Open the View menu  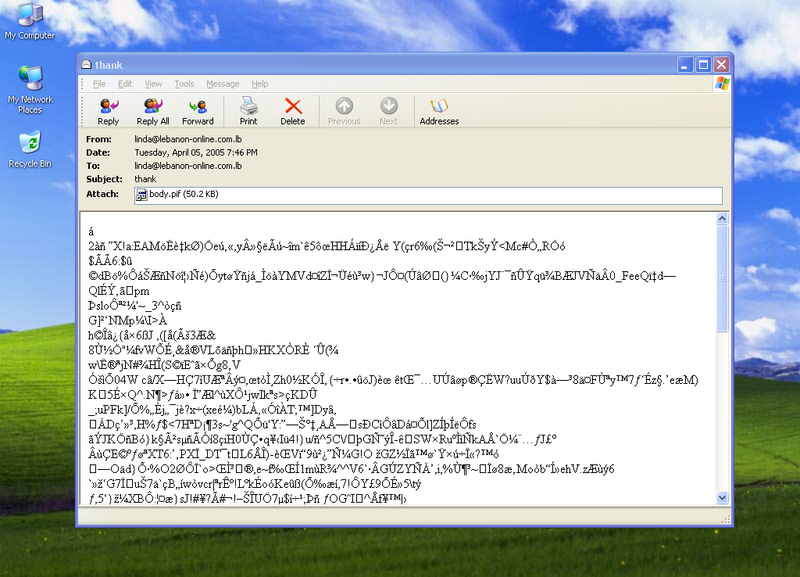pyautogui.click(x=153, y=84)
